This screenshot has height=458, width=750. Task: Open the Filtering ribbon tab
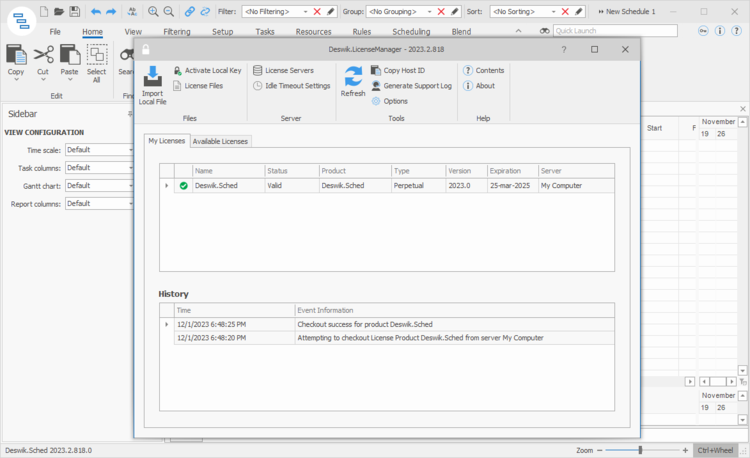point(176,32)
